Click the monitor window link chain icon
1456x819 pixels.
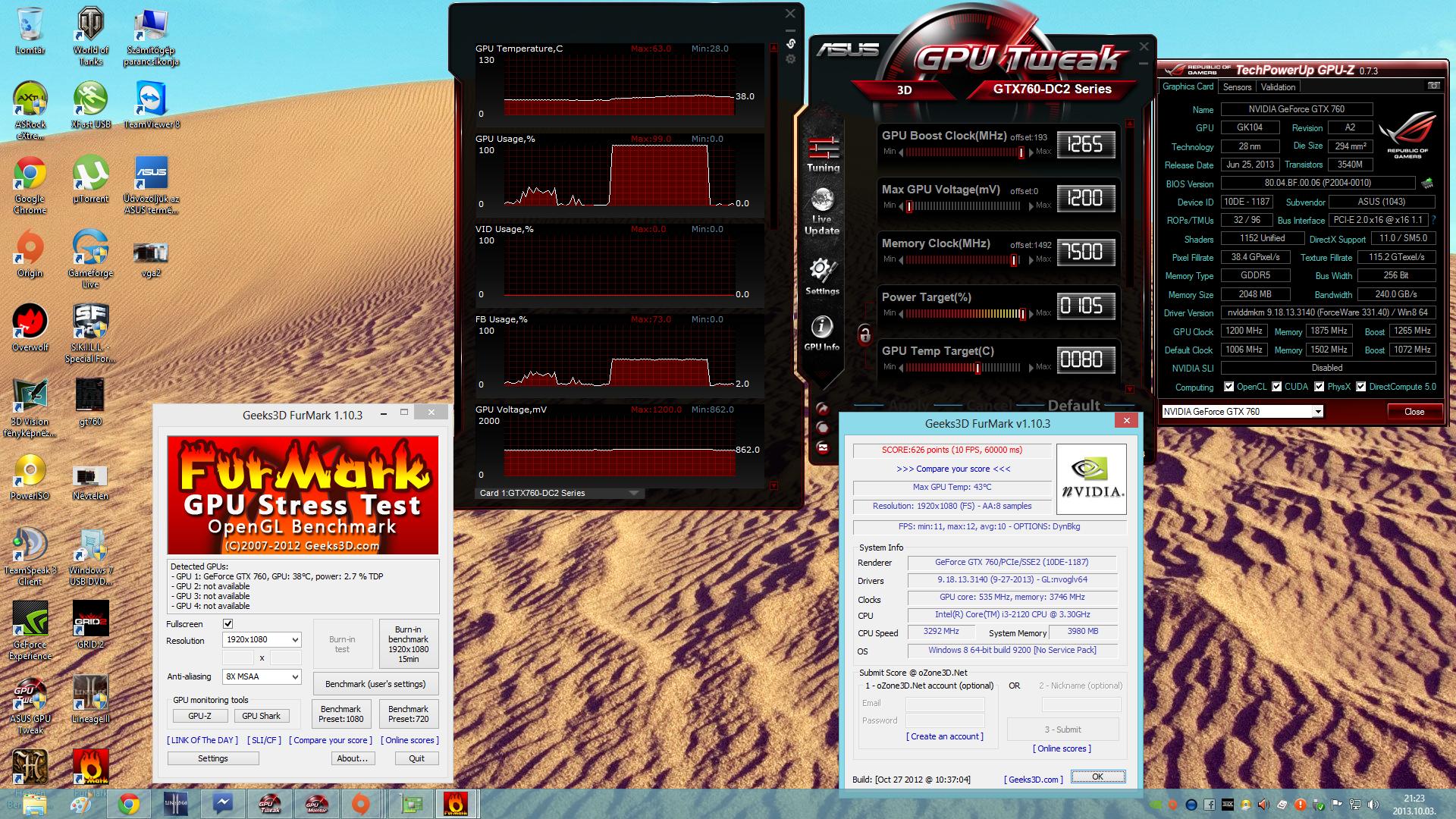[x=790, y=44]
